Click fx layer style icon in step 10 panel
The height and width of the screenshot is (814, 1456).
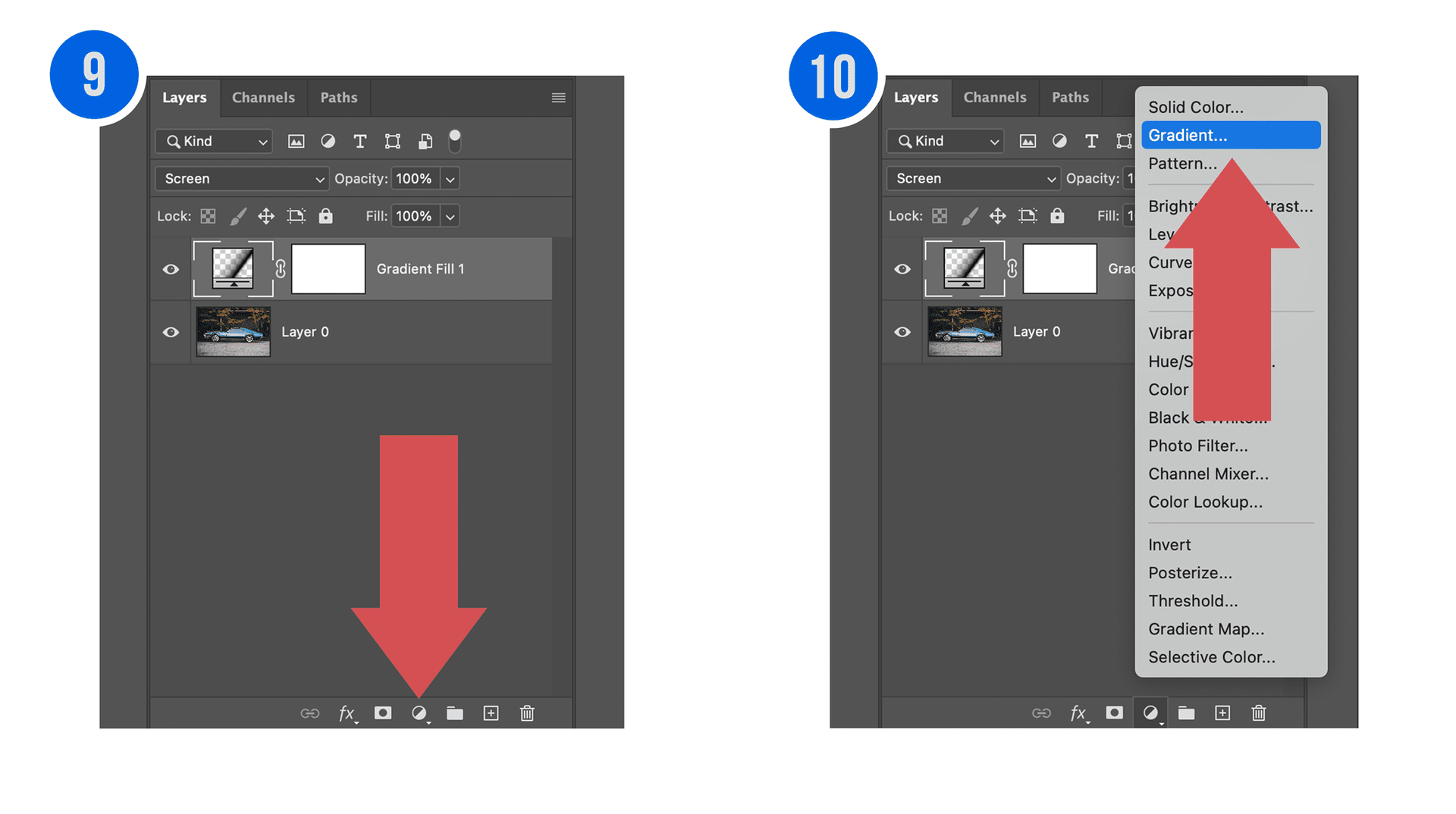click(x=1079, y=713)
